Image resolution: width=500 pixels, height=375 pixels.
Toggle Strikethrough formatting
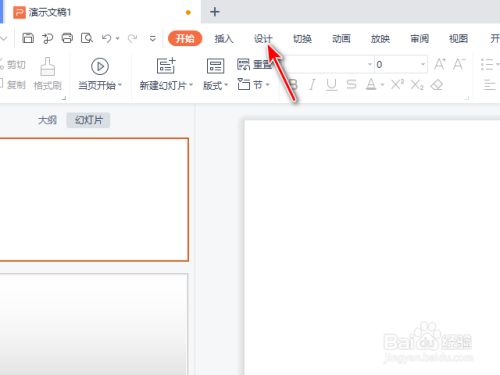click(351, 85)
